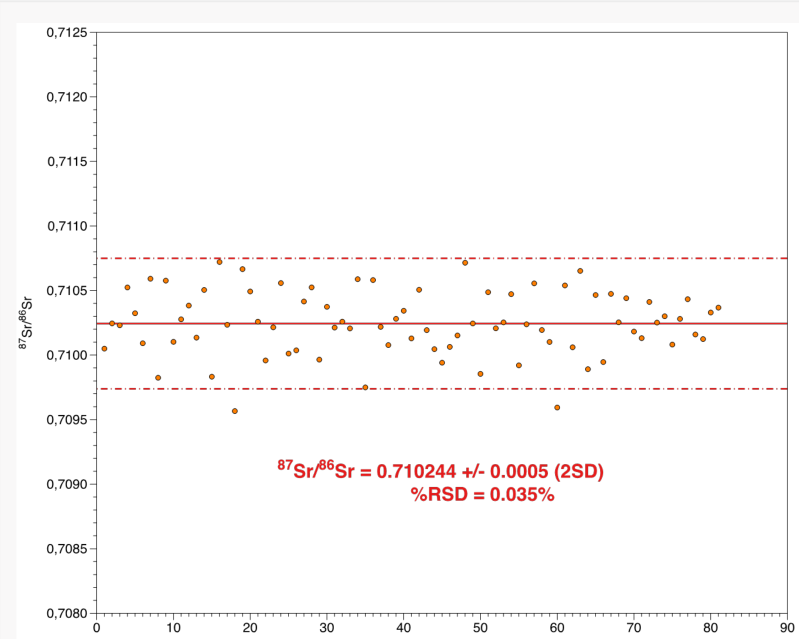Click the first orange data point at run 1
Viewport: 799px width, 639px height.
104,349
